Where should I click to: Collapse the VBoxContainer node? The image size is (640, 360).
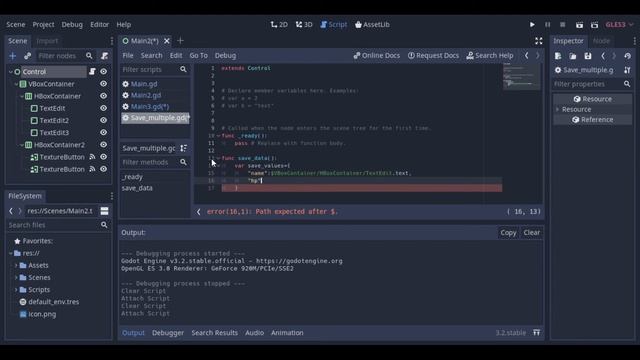pyautogui.click(x=16, y=84)
